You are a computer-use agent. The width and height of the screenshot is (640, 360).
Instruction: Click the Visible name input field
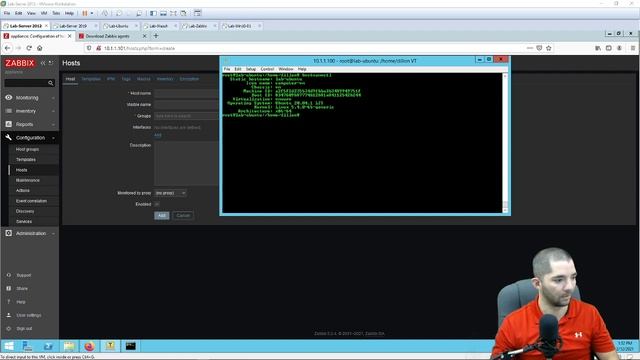pos(187,104)
